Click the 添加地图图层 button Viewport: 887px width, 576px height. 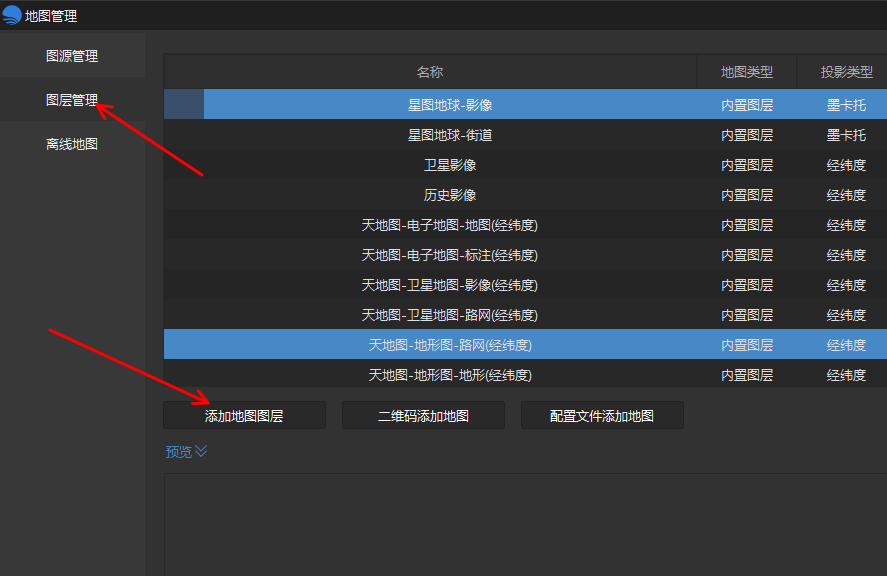244,415
